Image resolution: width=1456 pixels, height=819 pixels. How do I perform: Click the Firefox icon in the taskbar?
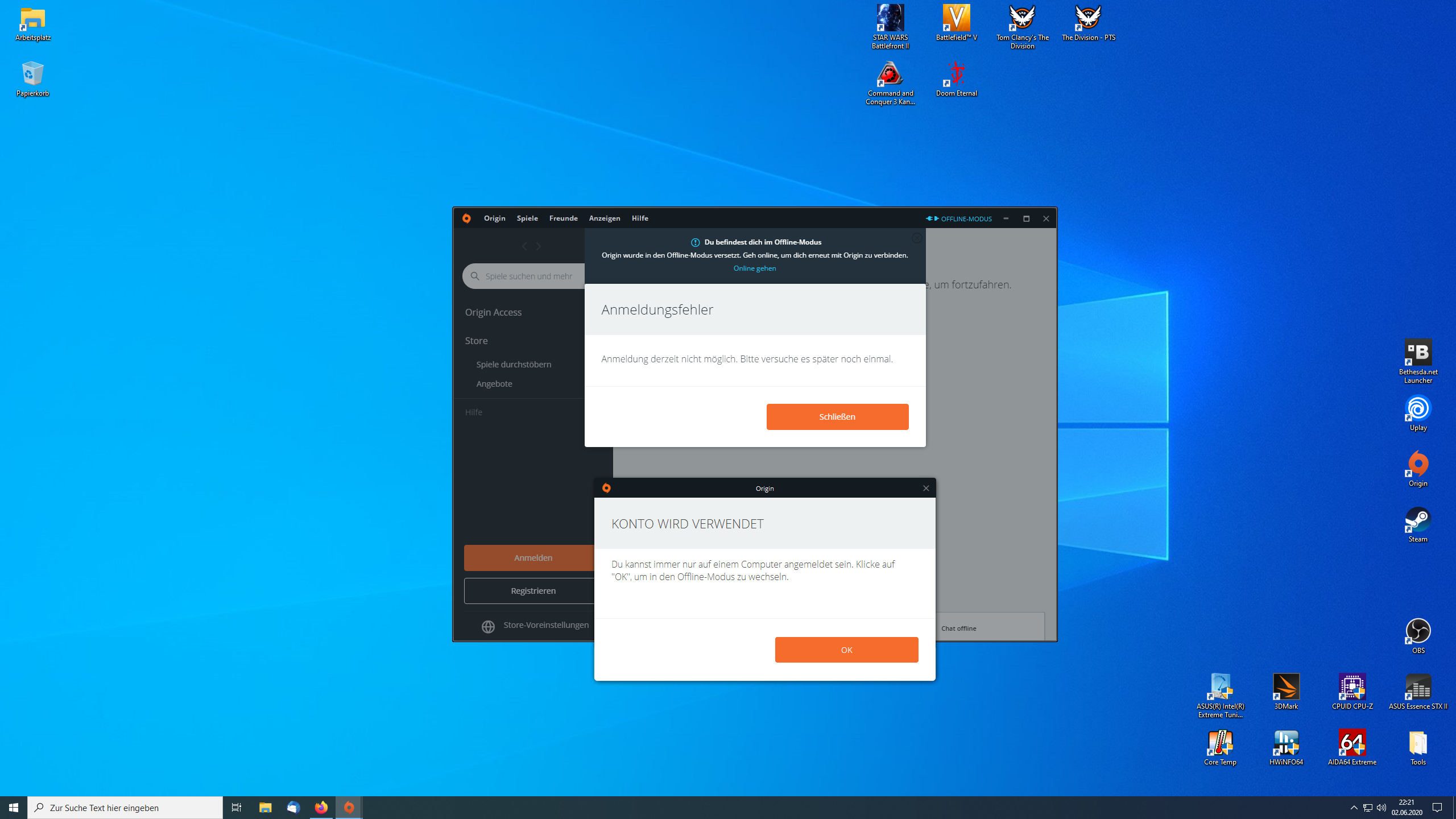click(321, 807)
